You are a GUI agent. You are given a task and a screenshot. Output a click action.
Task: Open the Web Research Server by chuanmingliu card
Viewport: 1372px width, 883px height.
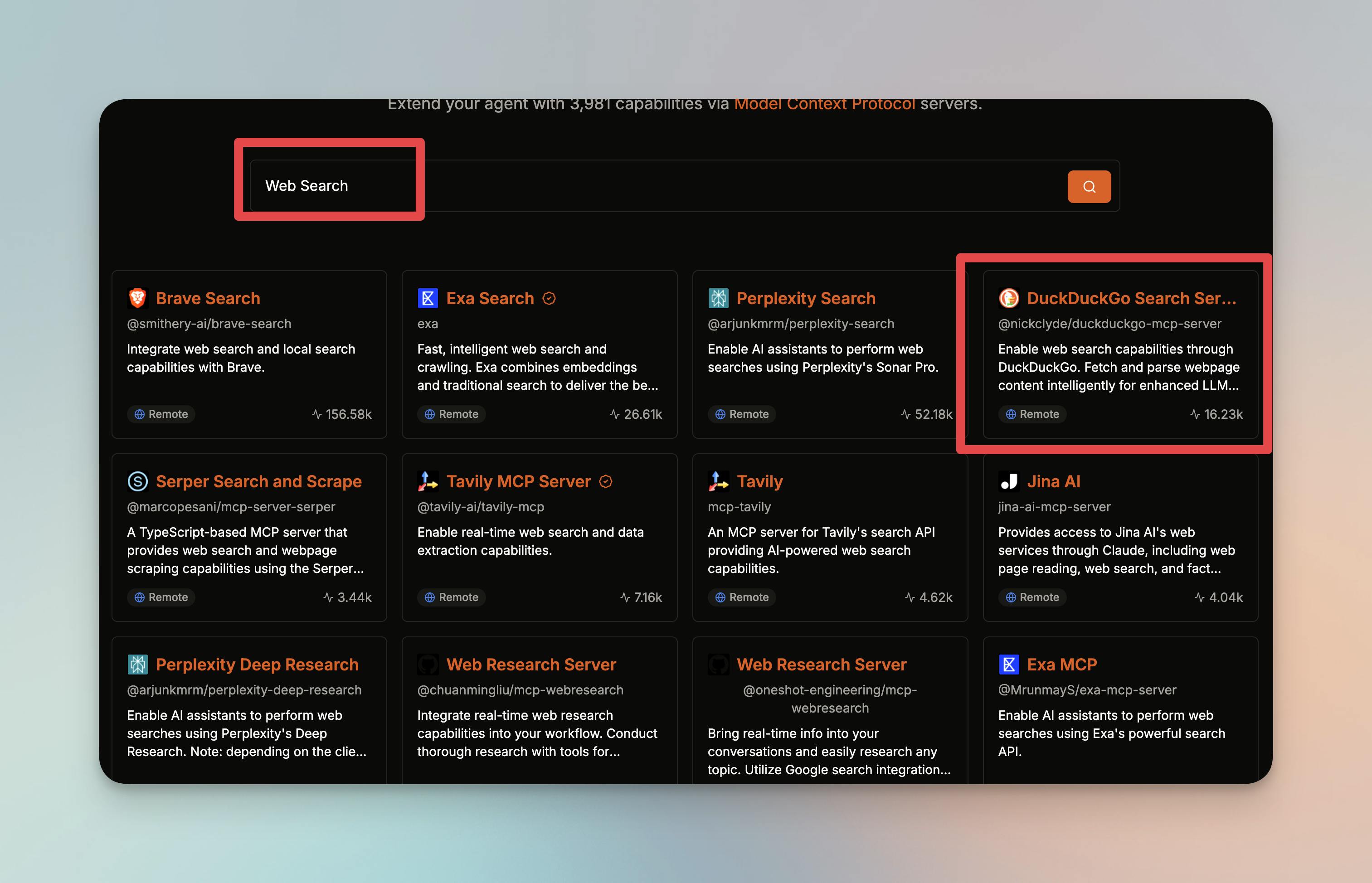530,664
